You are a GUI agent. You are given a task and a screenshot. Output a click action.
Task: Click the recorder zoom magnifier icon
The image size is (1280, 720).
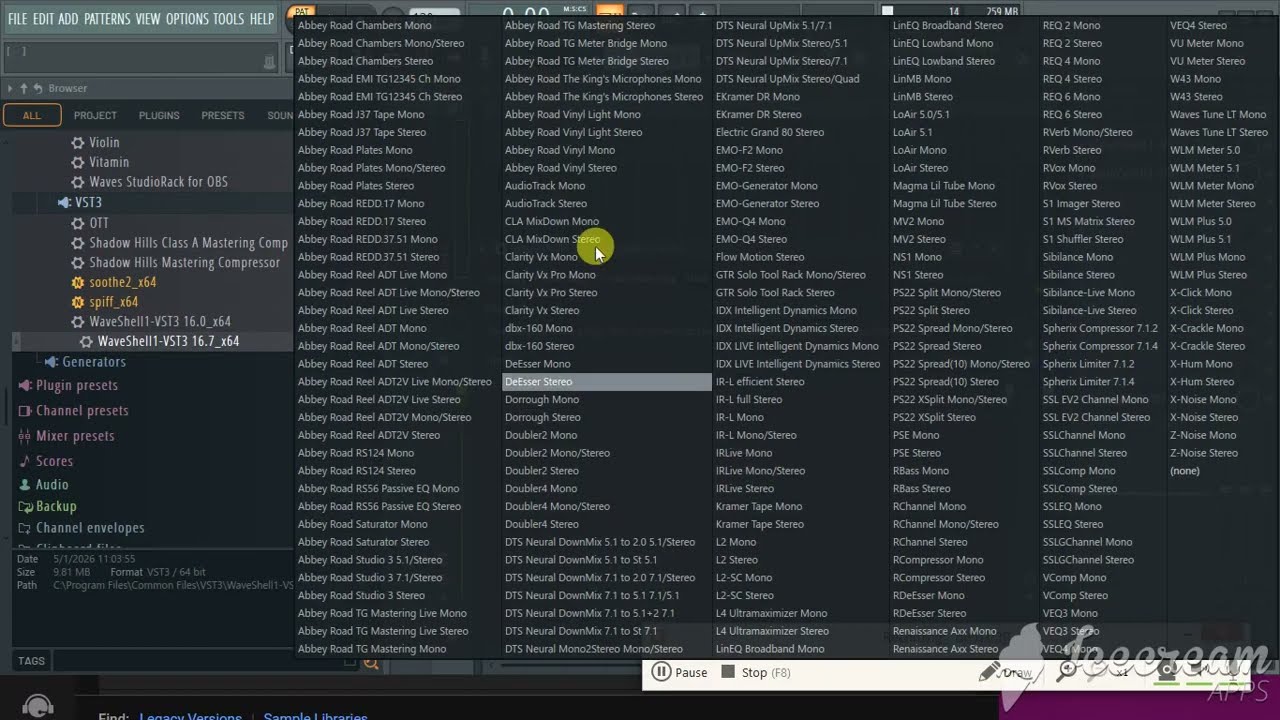(x=1068, y=671)
